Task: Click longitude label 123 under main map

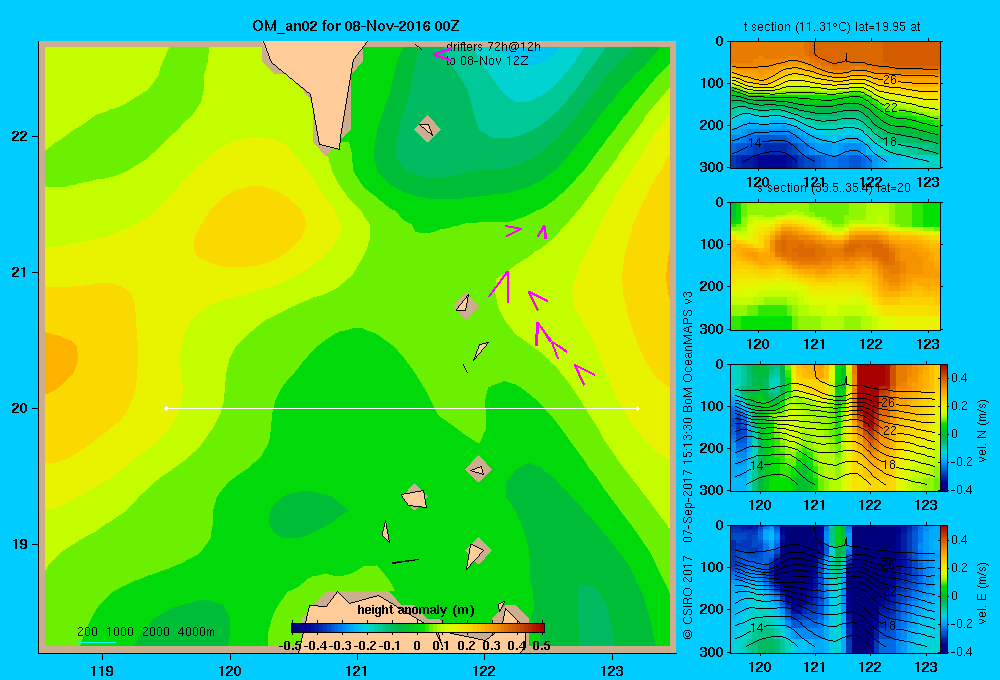Action: [612, 670]
